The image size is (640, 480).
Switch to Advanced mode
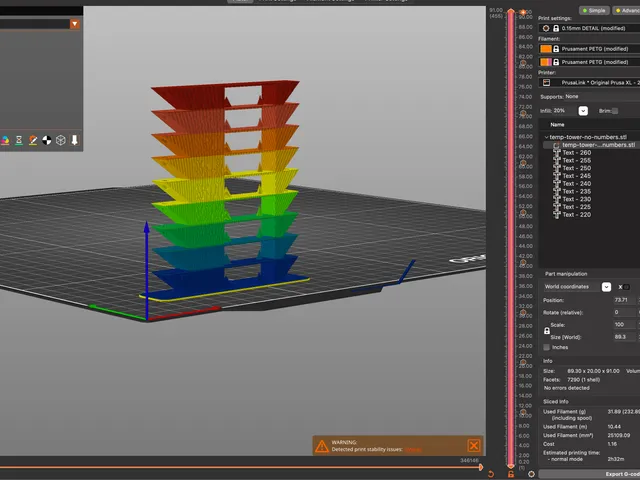(x=627, y=11)
